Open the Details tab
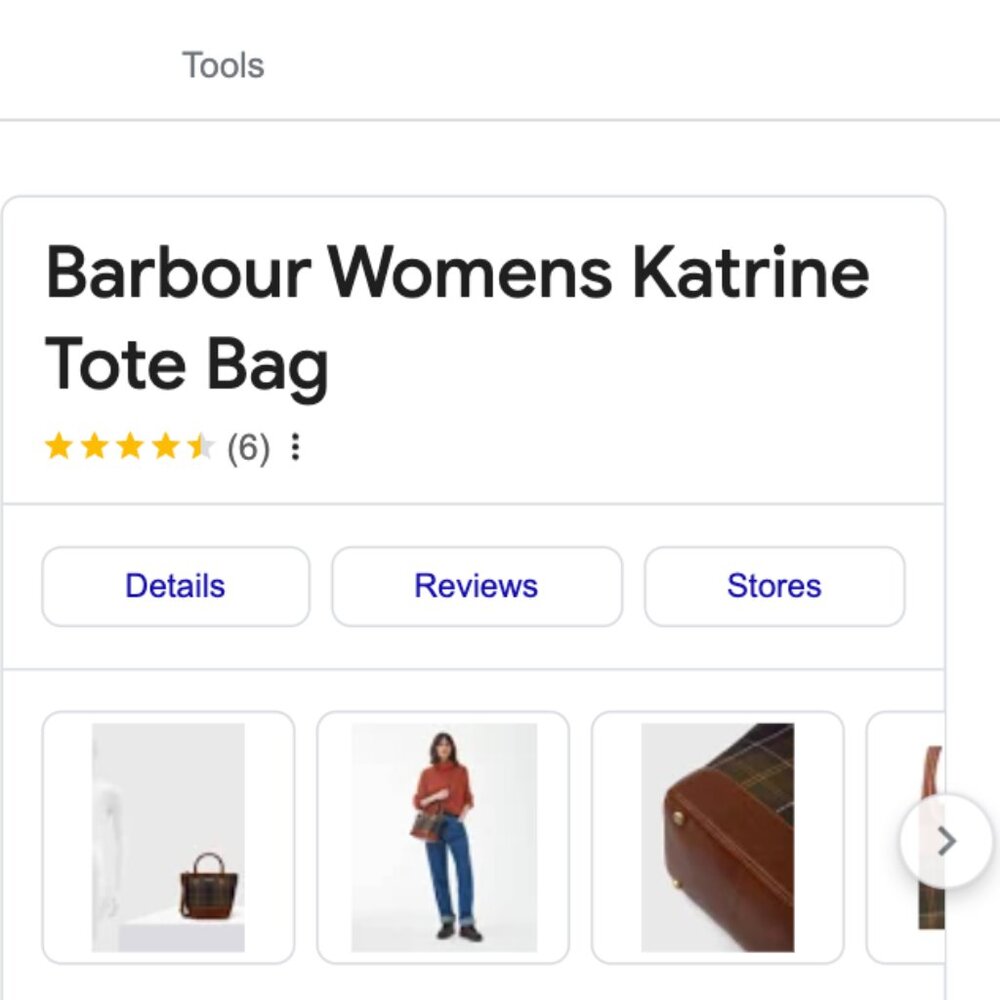Screen dimensions: 1000x1000 click(175, 586)
